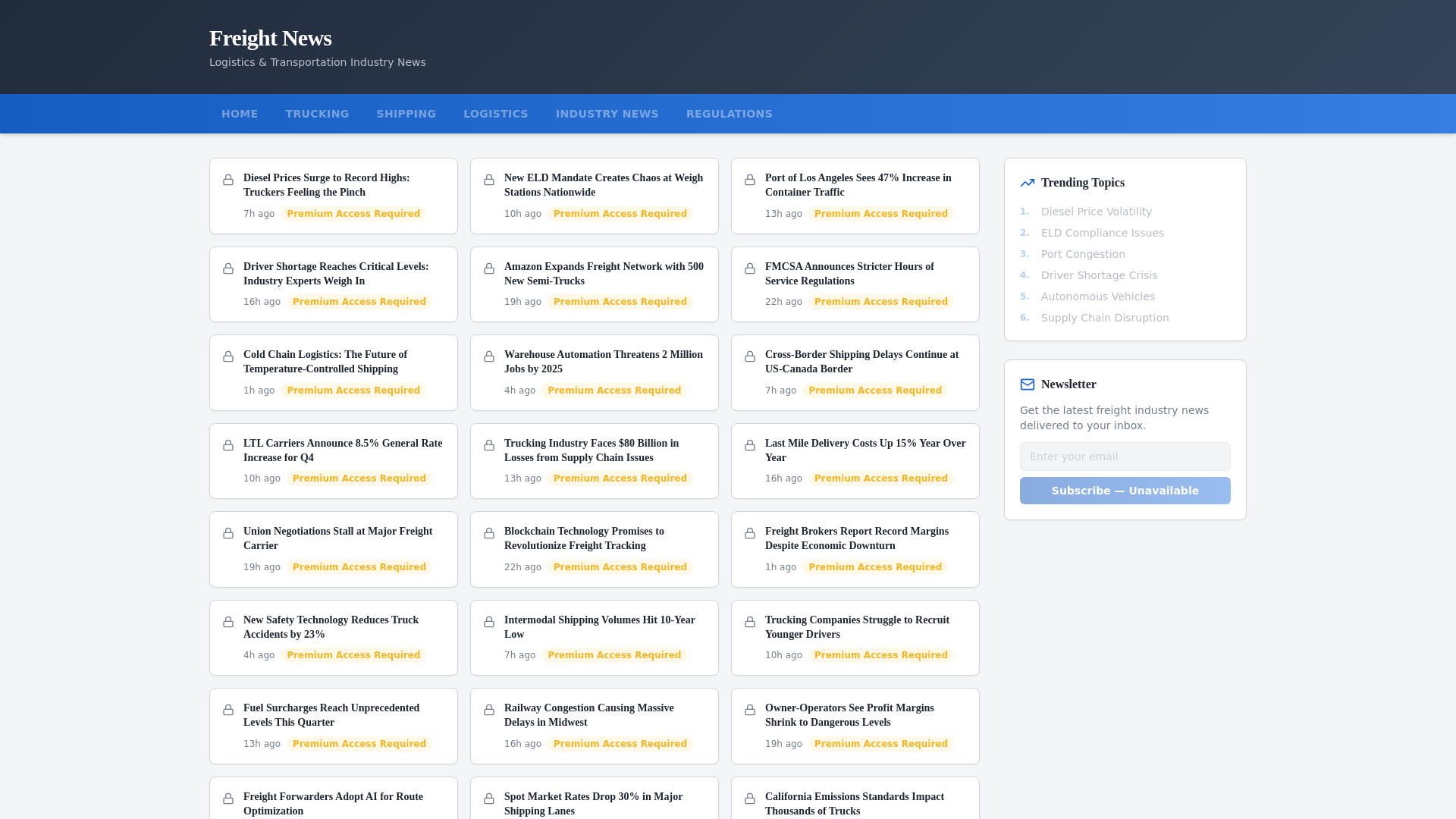This screenshot has height=819, width=1456.
Task: Open Port of Los Angeles 47% Increase headline
Action: pyautogui.click(x=858, y=185)
